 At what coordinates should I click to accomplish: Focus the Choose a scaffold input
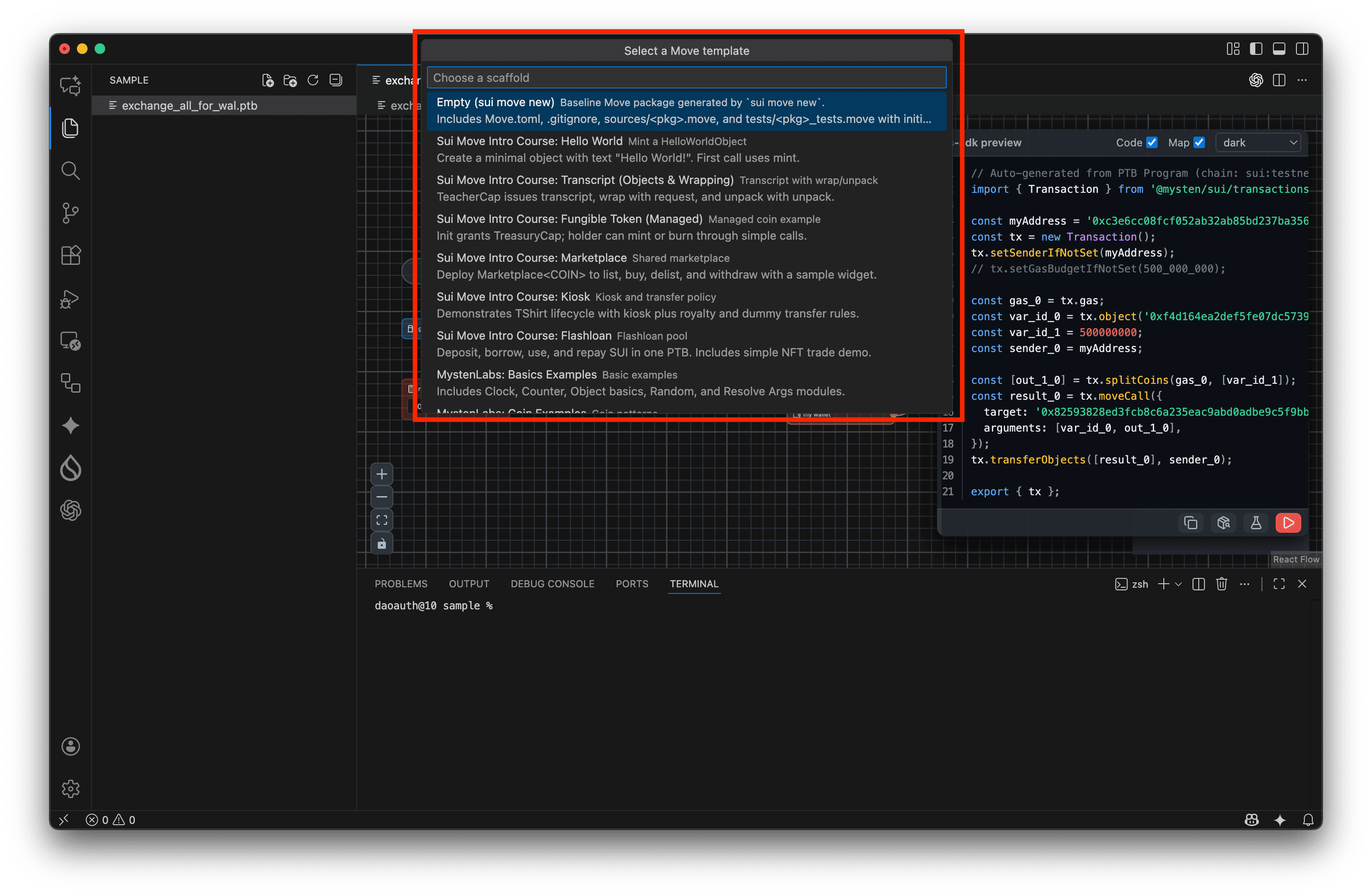click(x=686, y=78)
